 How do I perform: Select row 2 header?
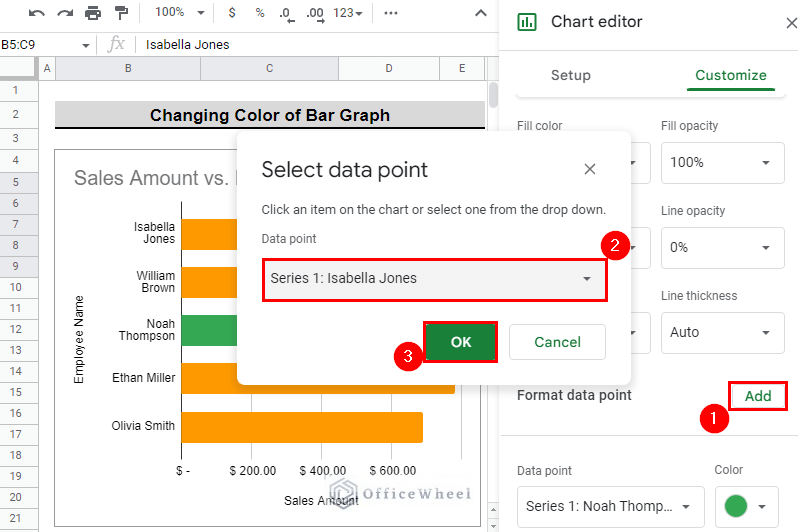(16, 114)
